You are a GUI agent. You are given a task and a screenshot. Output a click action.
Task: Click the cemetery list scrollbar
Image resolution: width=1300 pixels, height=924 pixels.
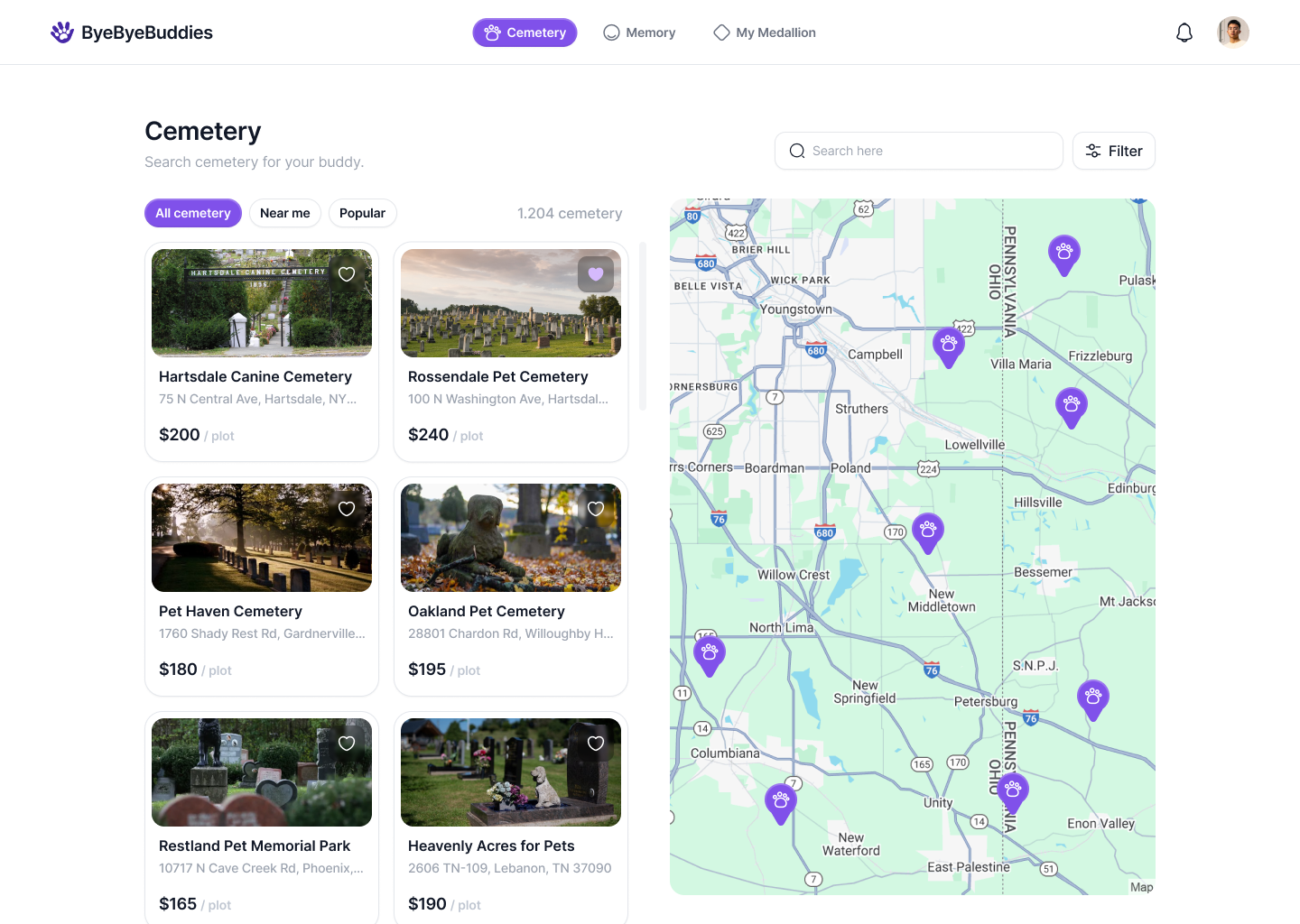643,326
